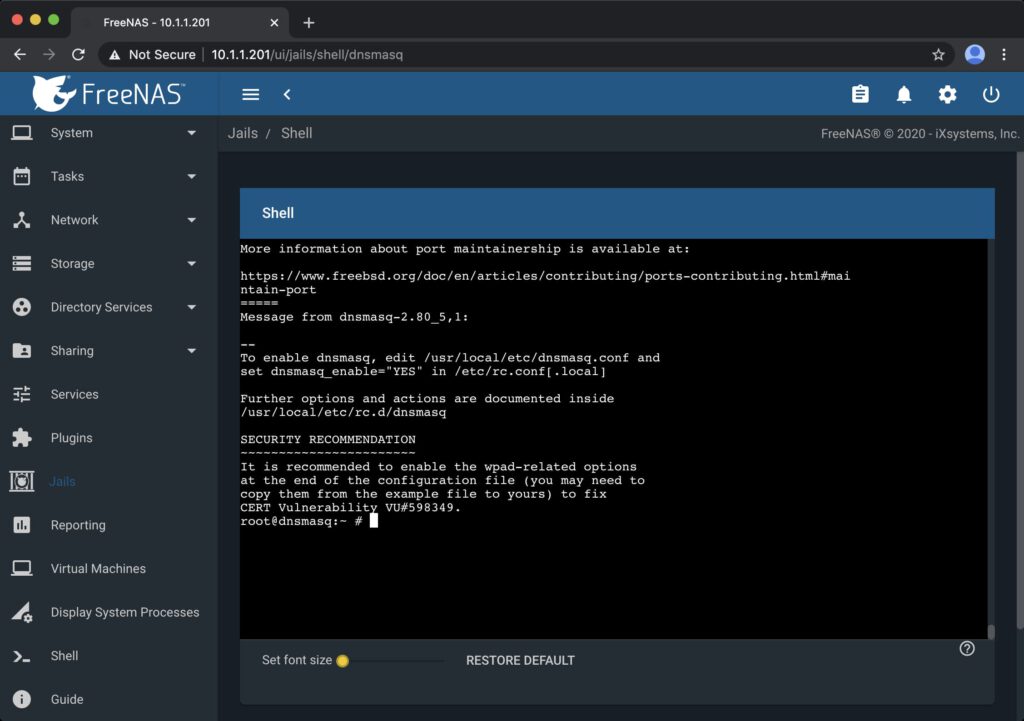
Task: Open the Plugins menu item
Action: (x=108, y=438)
